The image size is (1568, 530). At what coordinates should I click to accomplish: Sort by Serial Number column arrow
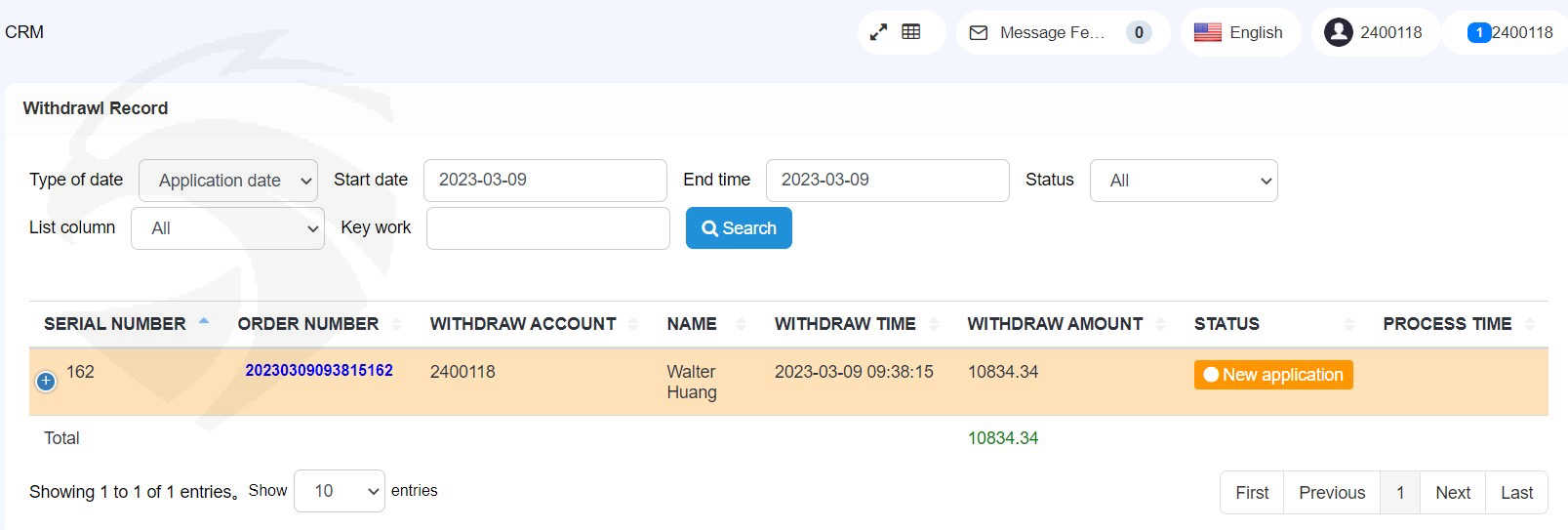click(x=204, y=322)
